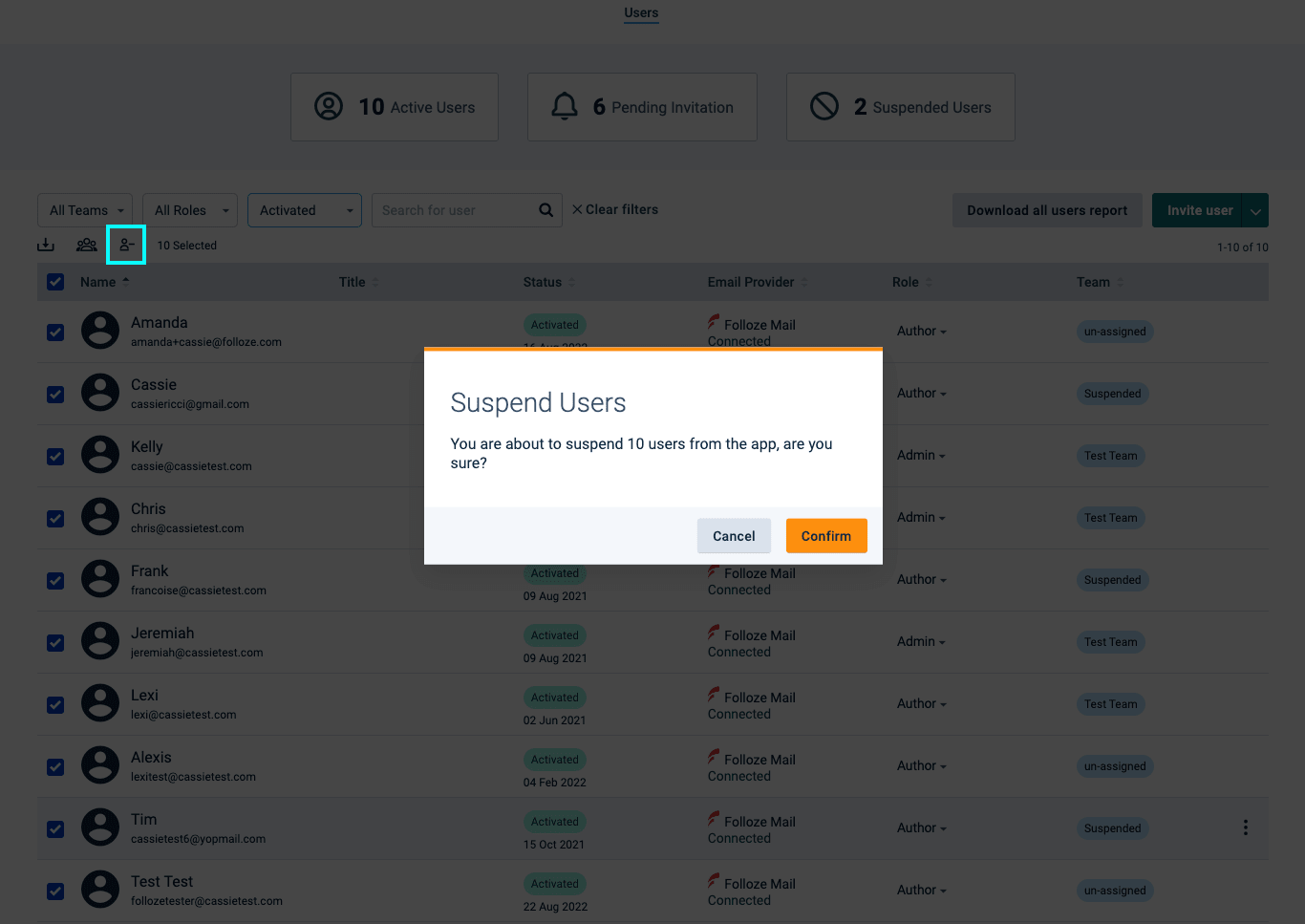Open the All Teams dropdown
This screenshot has height=924, width=1305.
point(85,210)
